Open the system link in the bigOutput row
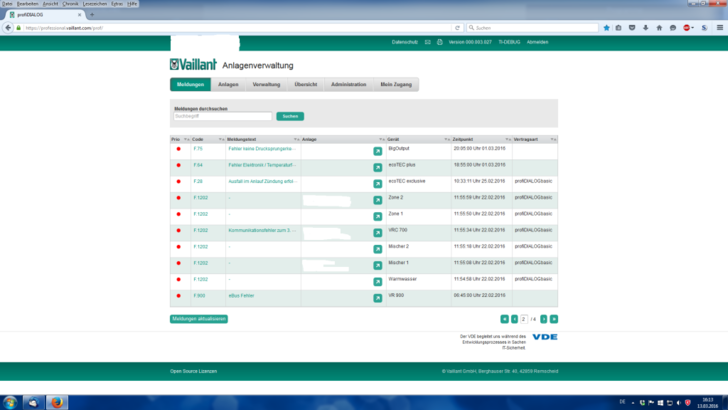The width and height of the screenshot is (728, 410). [378, 151]
